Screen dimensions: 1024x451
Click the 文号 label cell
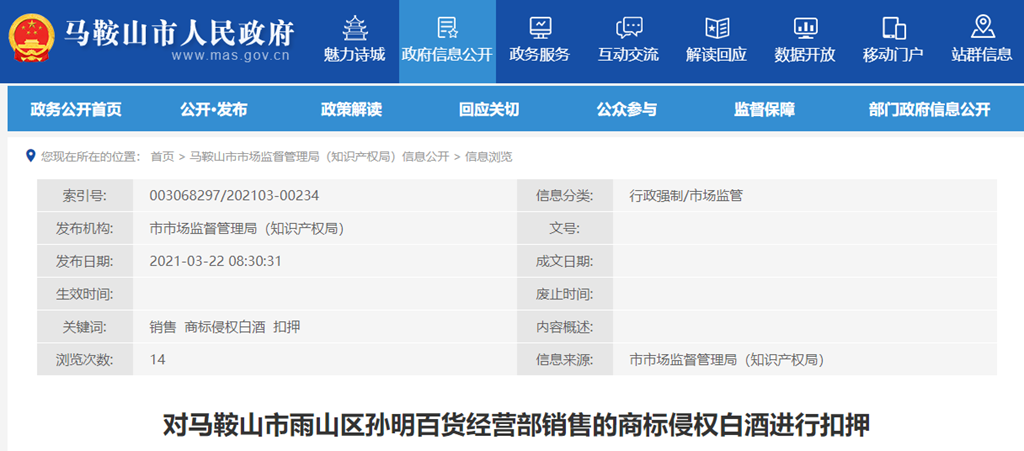click(x=565, y=228)
